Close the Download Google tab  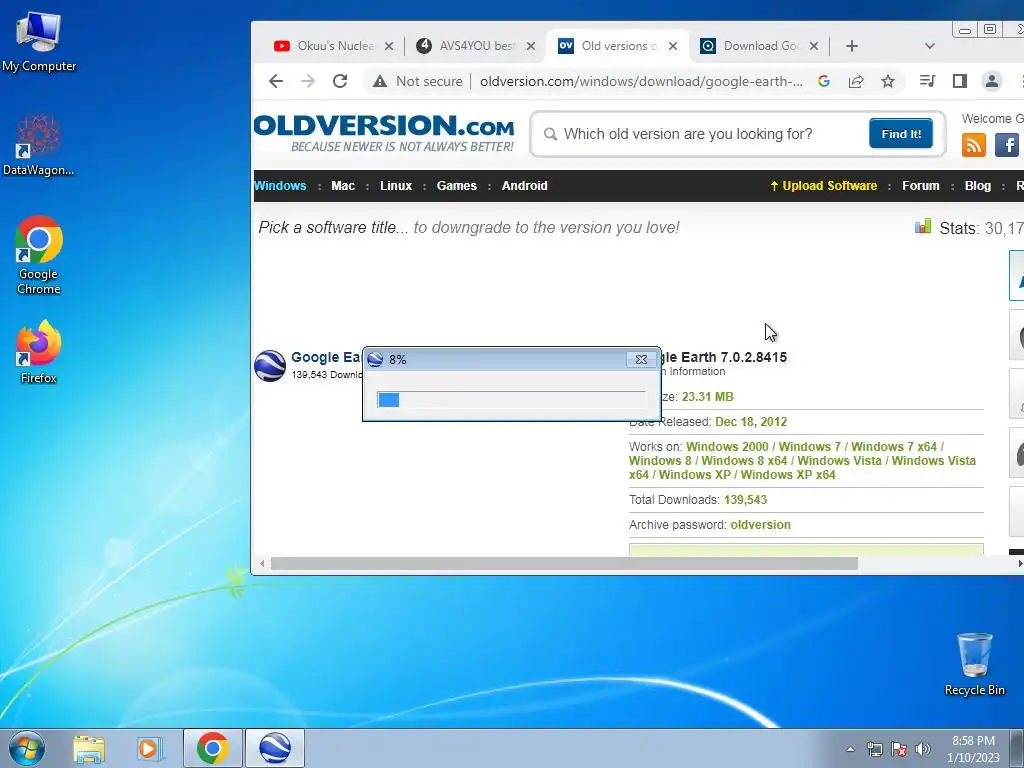pyautogui.click(x=814, y=46)
